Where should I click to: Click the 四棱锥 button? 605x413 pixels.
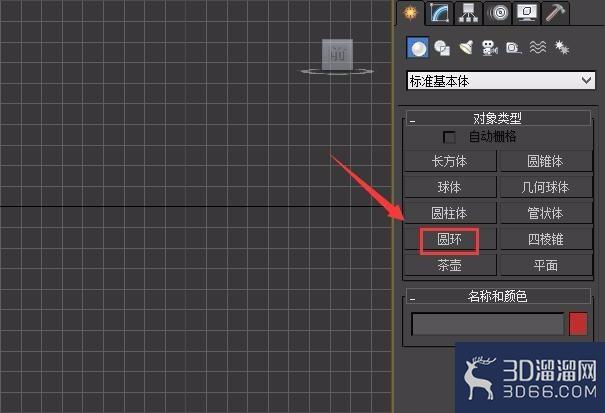[x=546, y=239]
